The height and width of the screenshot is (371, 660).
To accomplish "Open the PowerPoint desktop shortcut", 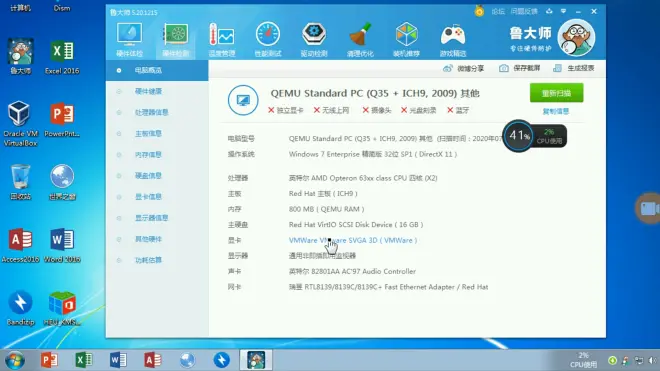I will 62,120.
